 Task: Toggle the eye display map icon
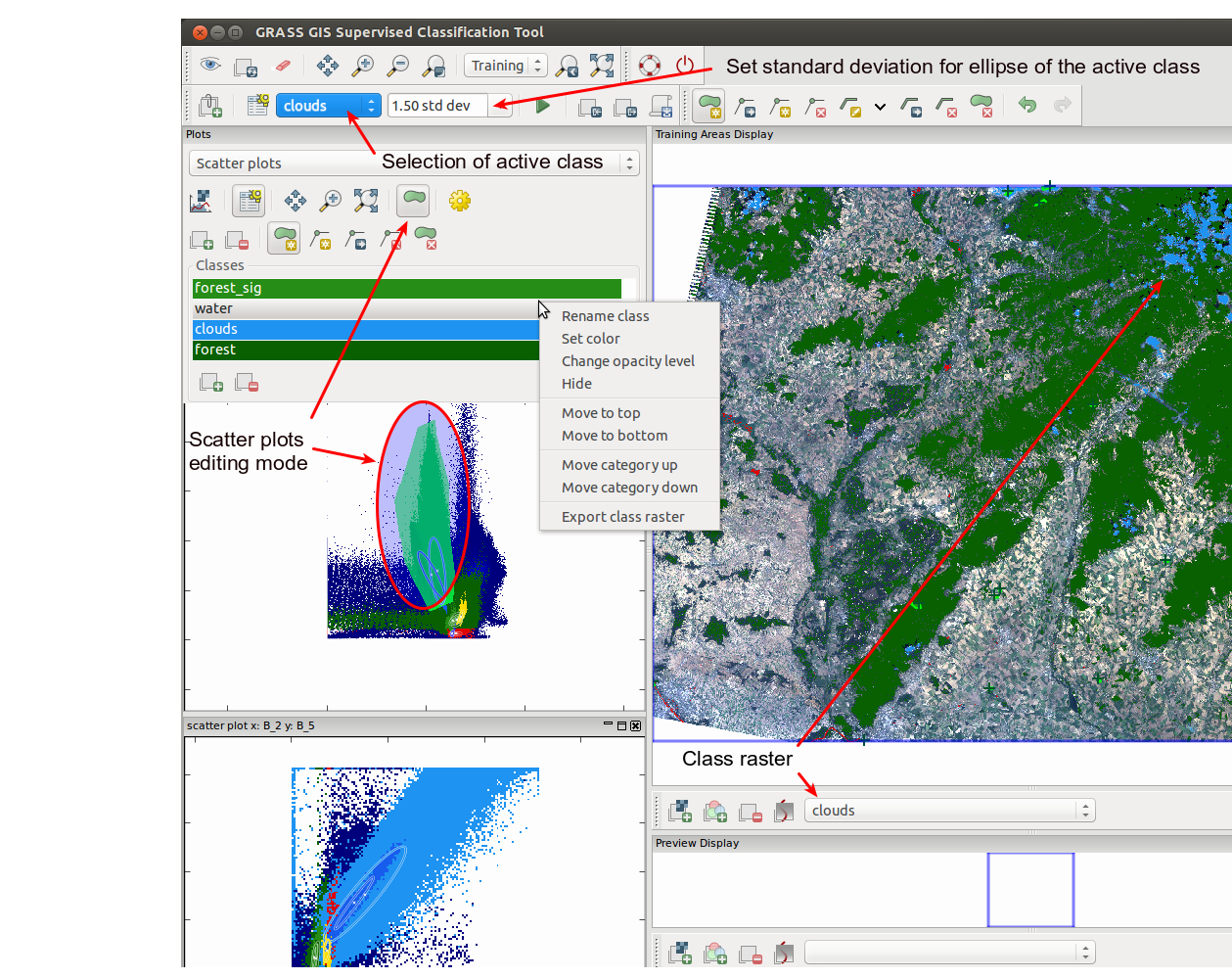click(209, 67)
